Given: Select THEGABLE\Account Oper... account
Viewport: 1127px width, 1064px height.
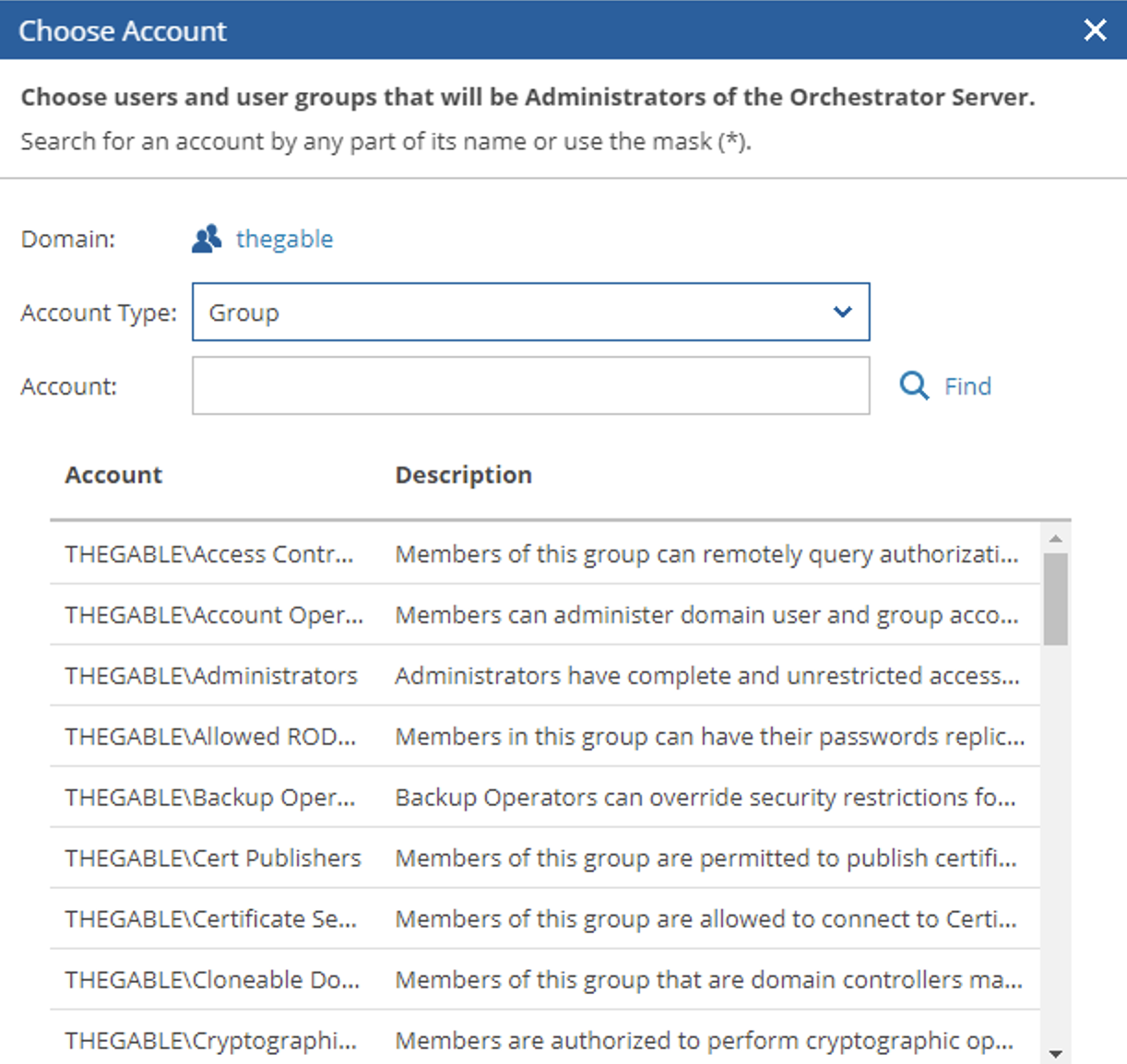Looking at the screenshot, I should click(214, 615).
